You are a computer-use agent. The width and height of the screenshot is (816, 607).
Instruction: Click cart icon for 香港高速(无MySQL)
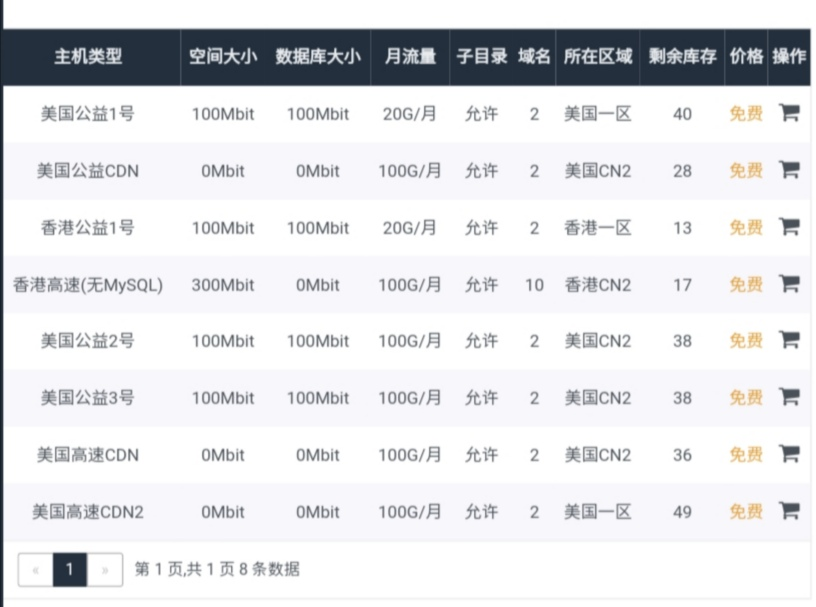[789, 284]
